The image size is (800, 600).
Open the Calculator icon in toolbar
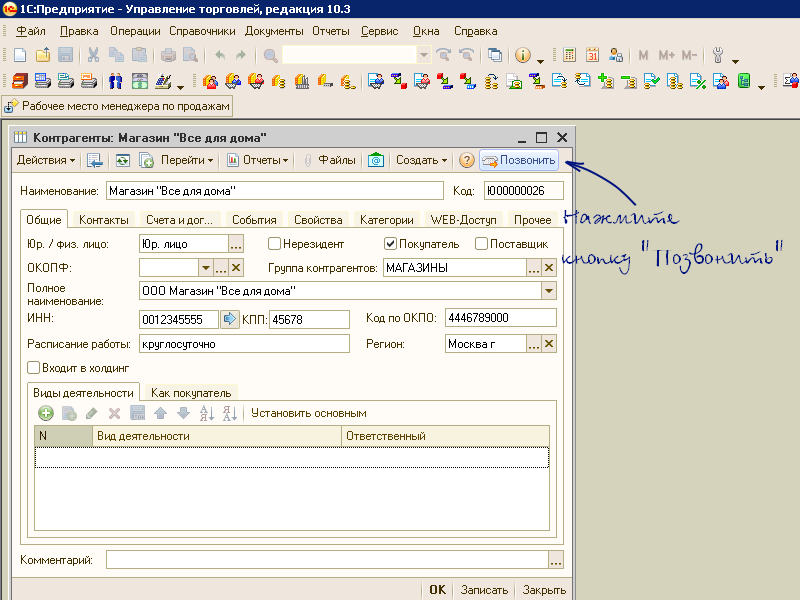click(569, 55)
